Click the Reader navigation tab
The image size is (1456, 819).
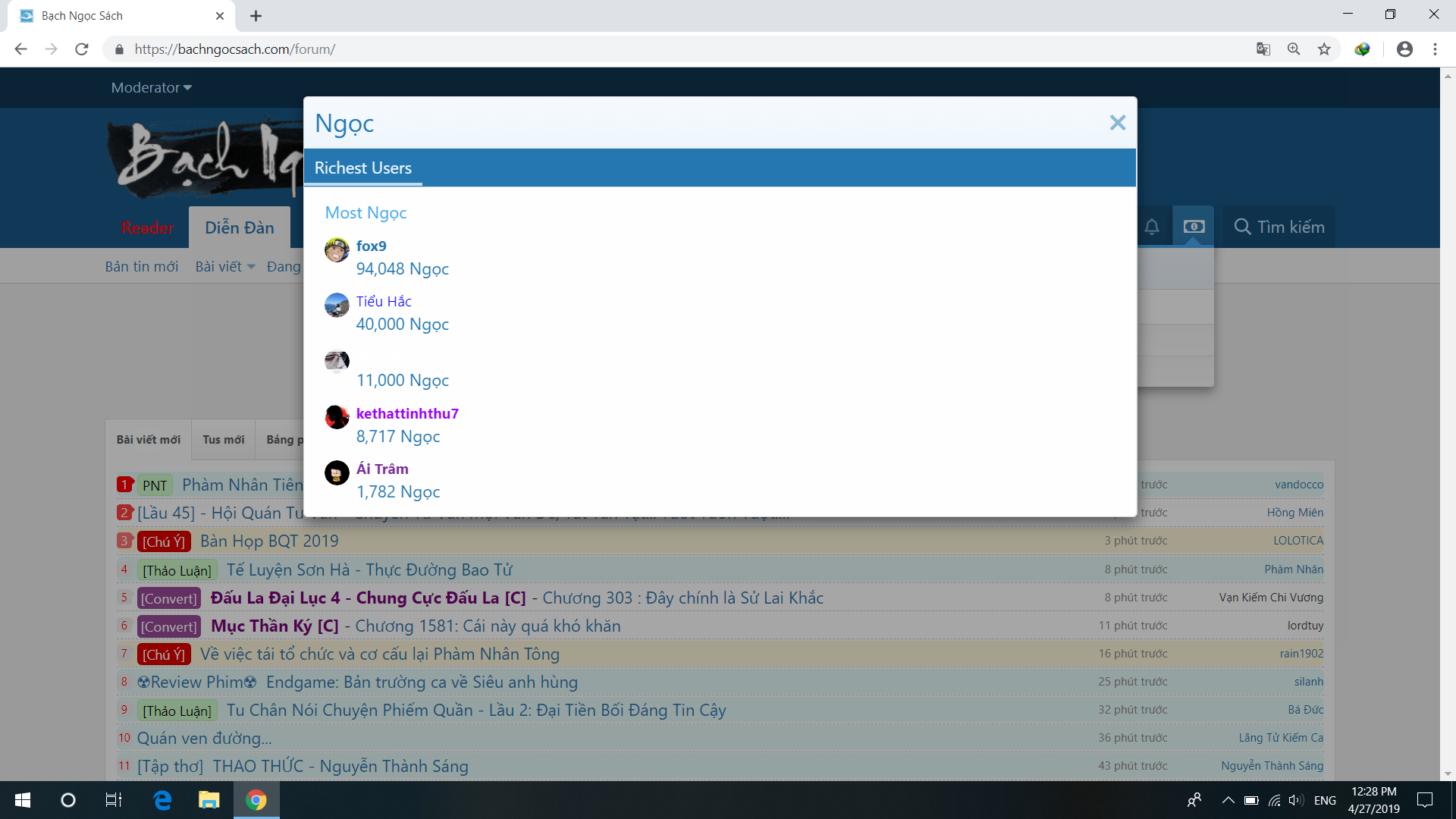tap(147, 227)
